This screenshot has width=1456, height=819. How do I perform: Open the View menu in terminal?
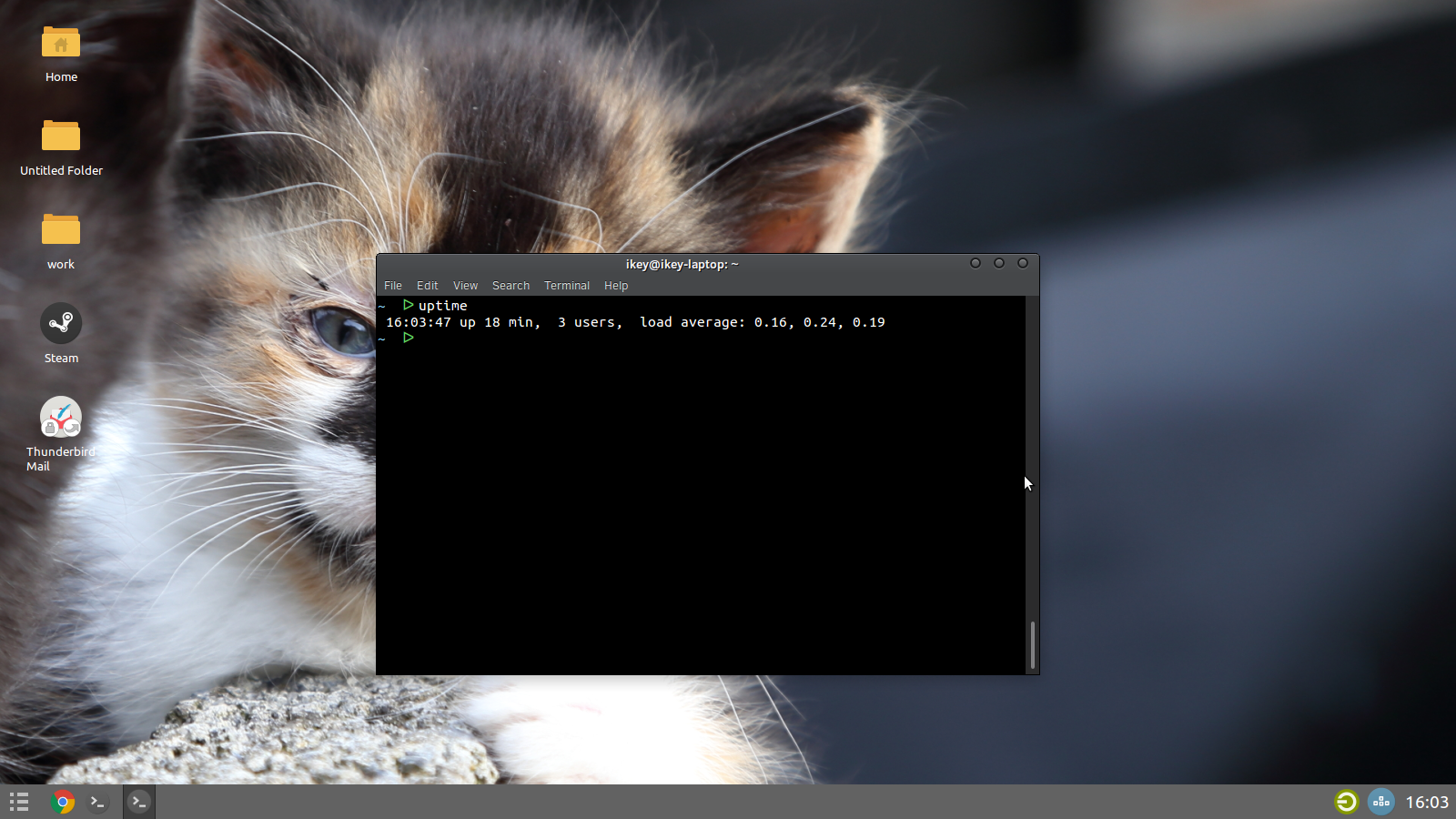click(465, 286)
